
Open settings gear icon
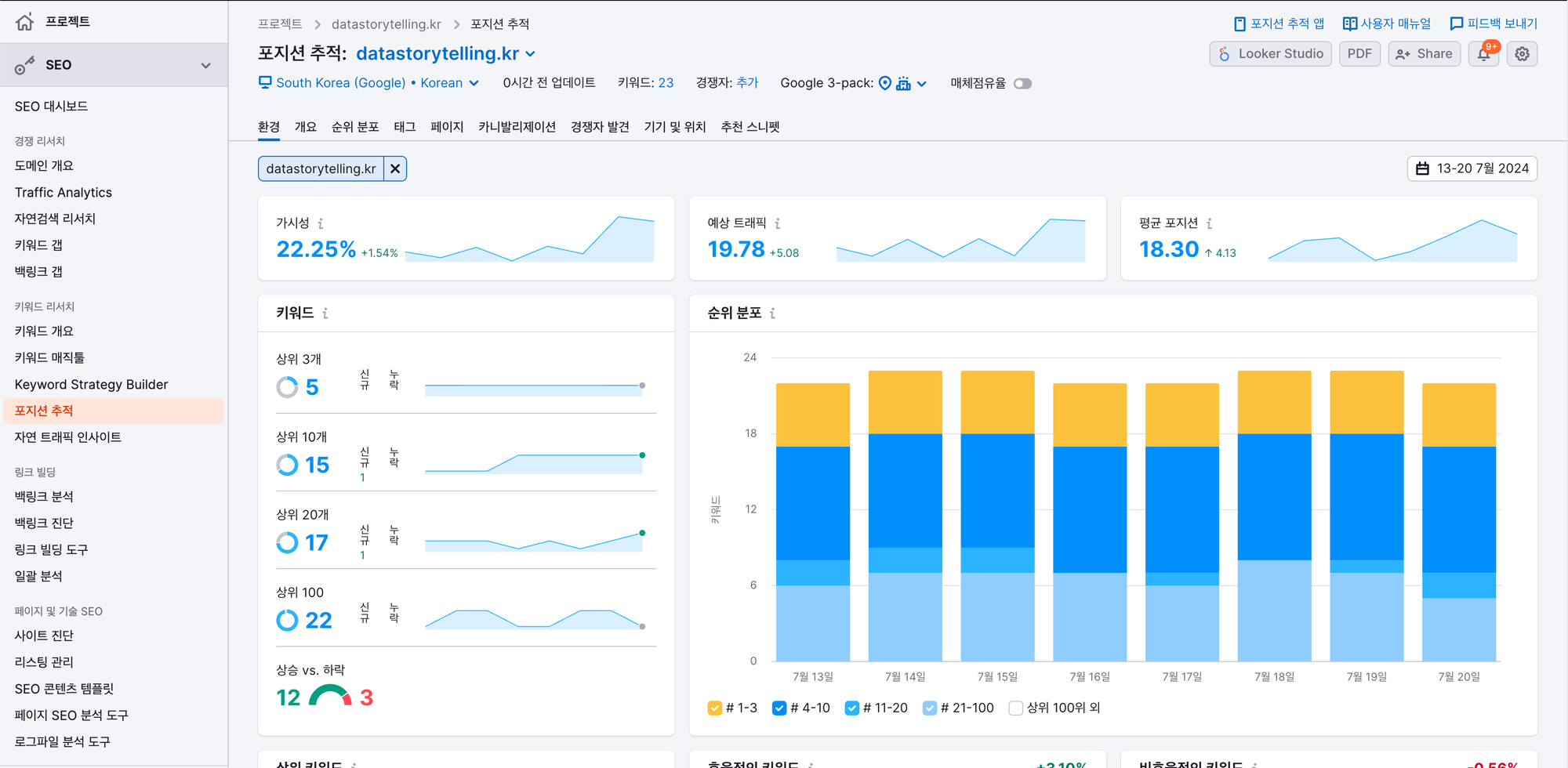(1523, 54)
